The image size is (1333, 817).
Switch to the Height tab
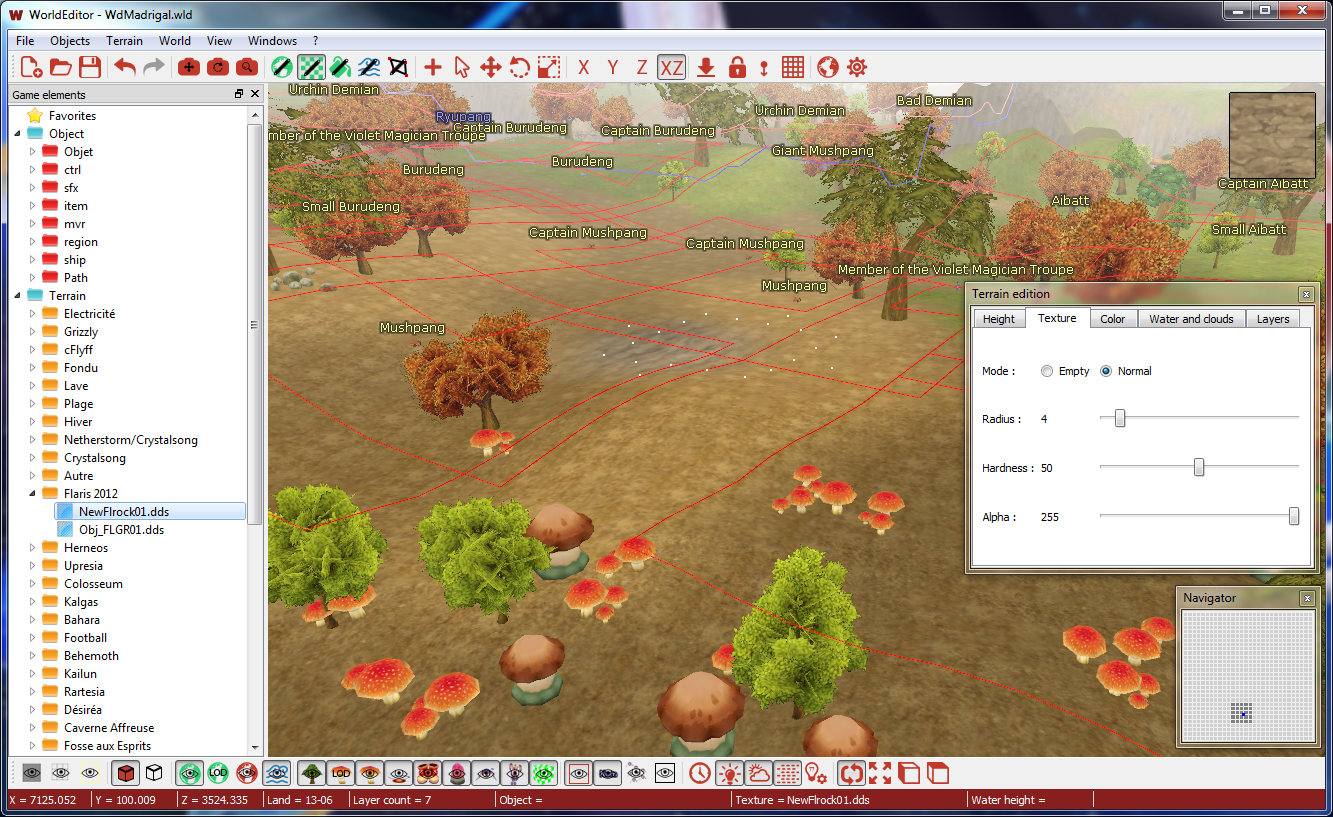pyautogui.click(x=999, y=319)
